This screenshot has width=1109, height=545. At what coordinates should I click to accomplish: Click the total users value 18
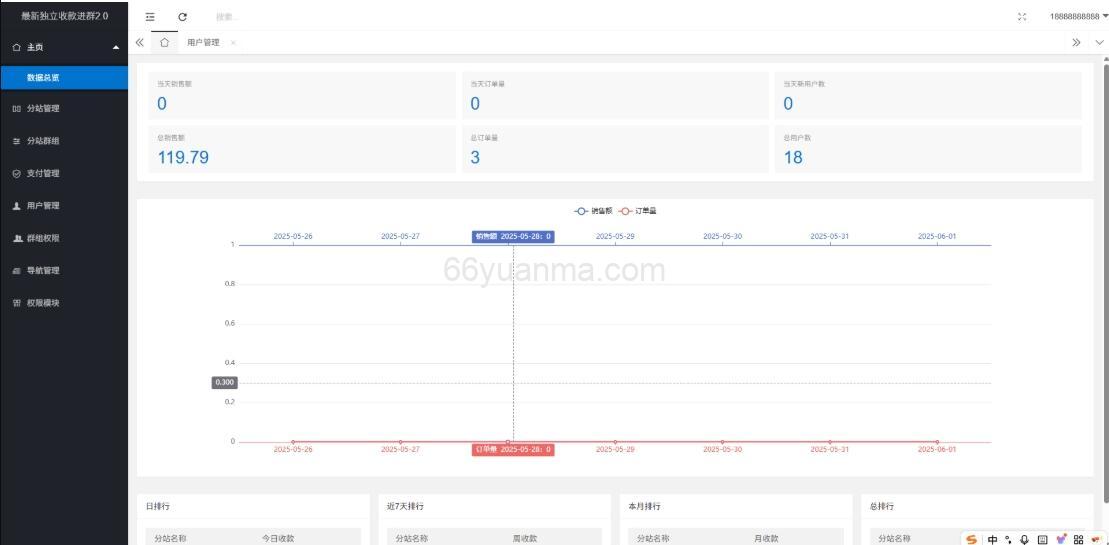(x=793, y=157)
